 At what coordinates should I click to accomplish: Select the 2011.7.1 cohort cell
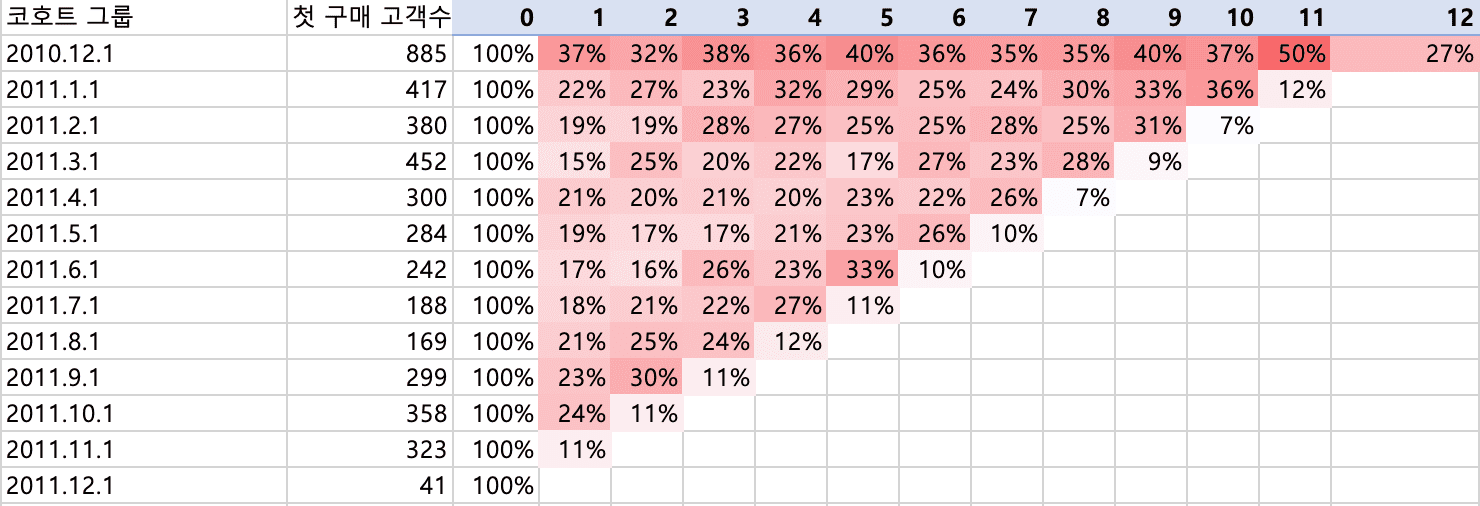coord(144,306)
